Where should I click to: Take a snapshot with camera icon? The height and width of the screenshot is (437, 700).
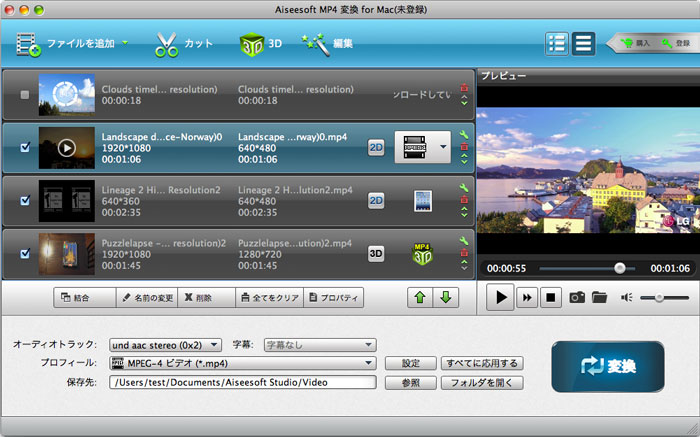[x=577, y=297]
